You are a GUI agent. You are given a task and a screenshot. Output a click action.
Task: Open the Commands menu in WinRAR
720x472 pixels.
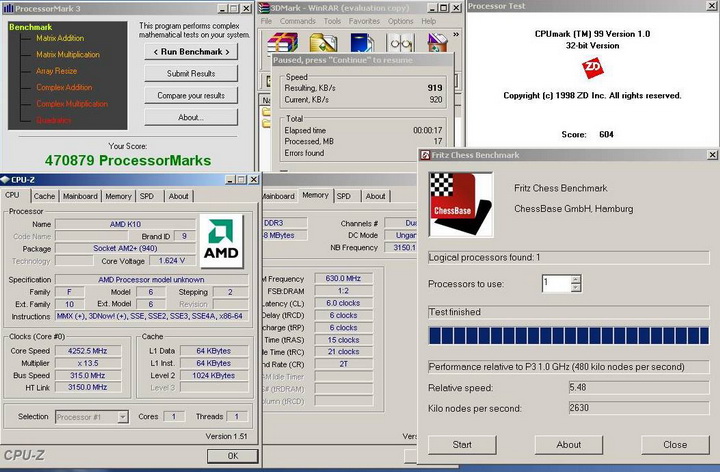tap(298, 21)
